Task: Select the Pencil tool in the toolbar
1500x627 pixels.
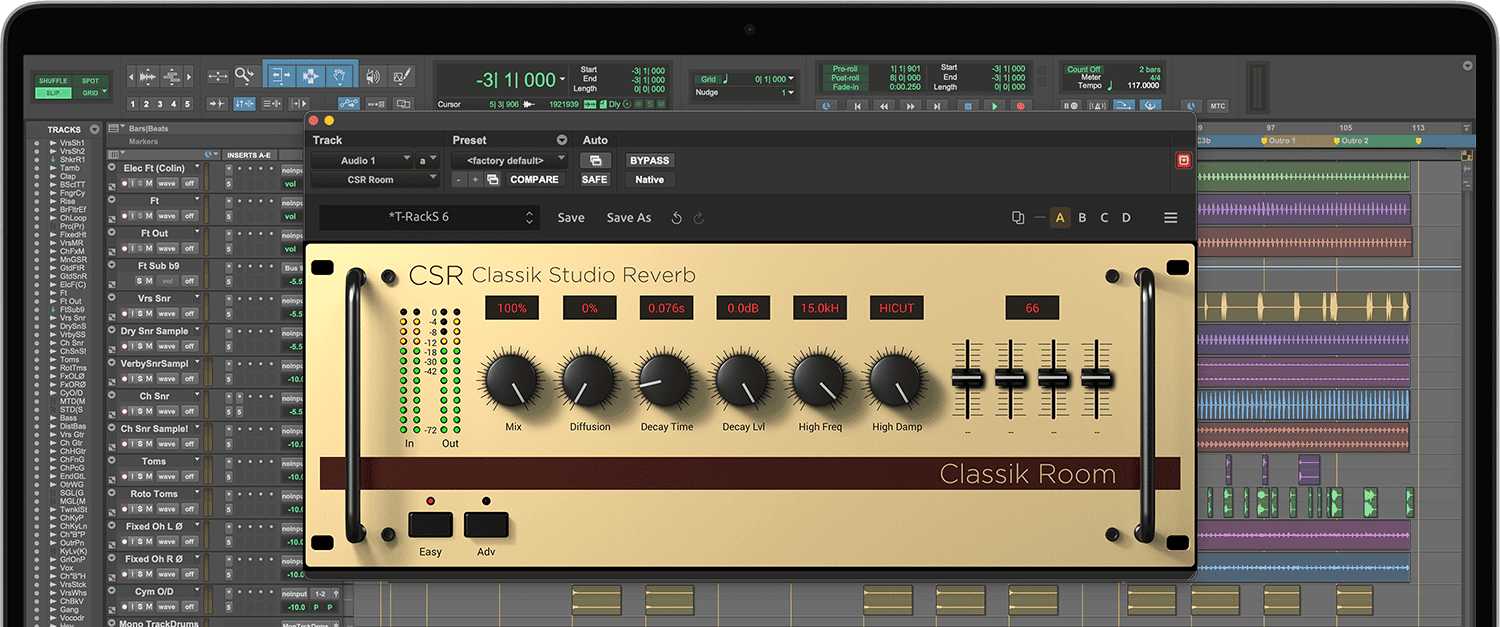Action: 402,76
